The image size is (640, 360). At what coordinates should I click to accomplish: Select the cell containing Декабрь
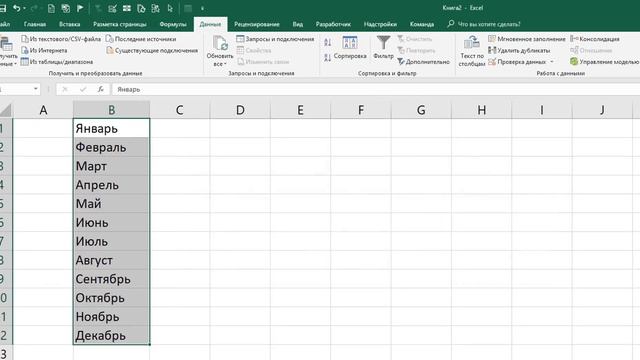pyautogui.click(x=111, y=335)
